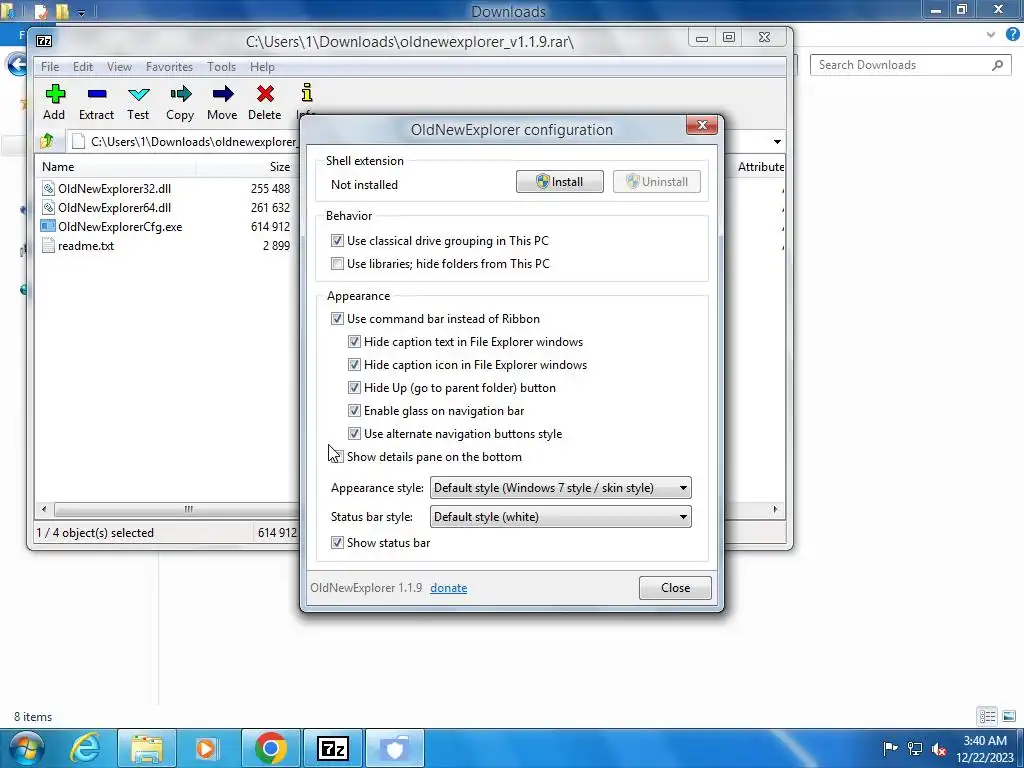Click the scrollbar left arrow in 7-Zip

[x=44, y=509]
